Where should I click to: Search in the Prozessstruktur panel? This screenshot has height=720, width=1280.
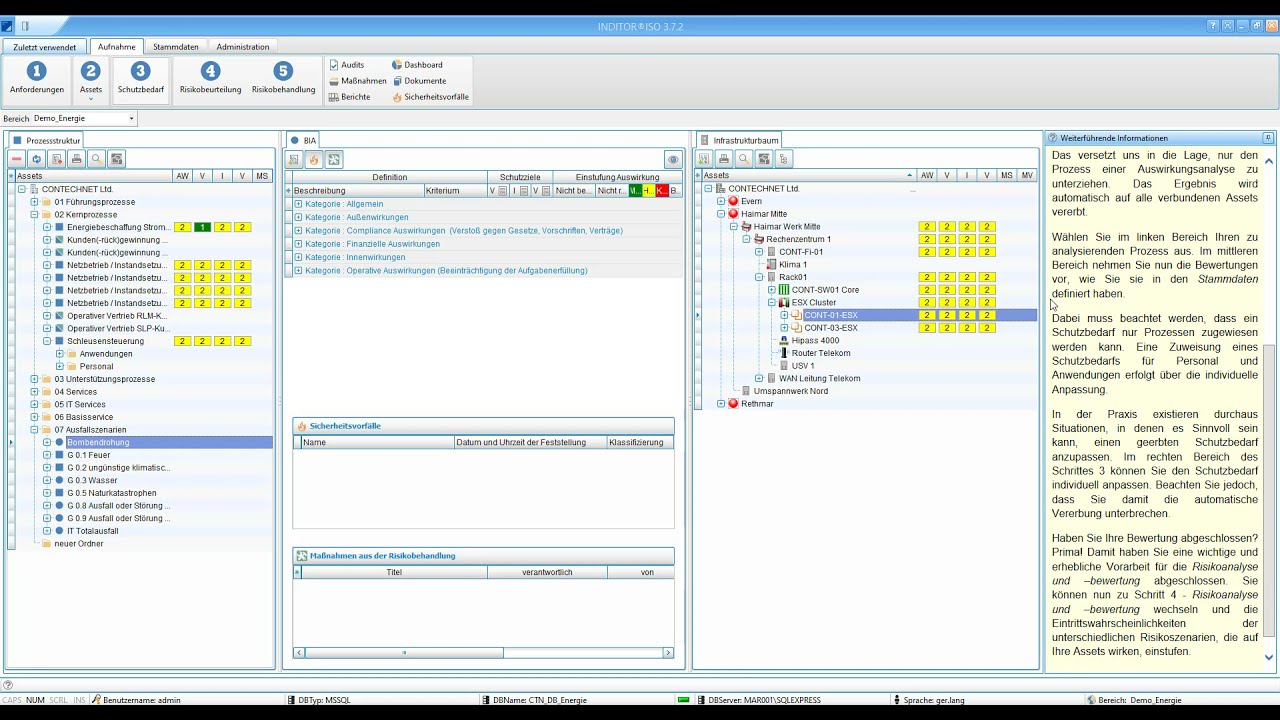[x=97, y=159]
